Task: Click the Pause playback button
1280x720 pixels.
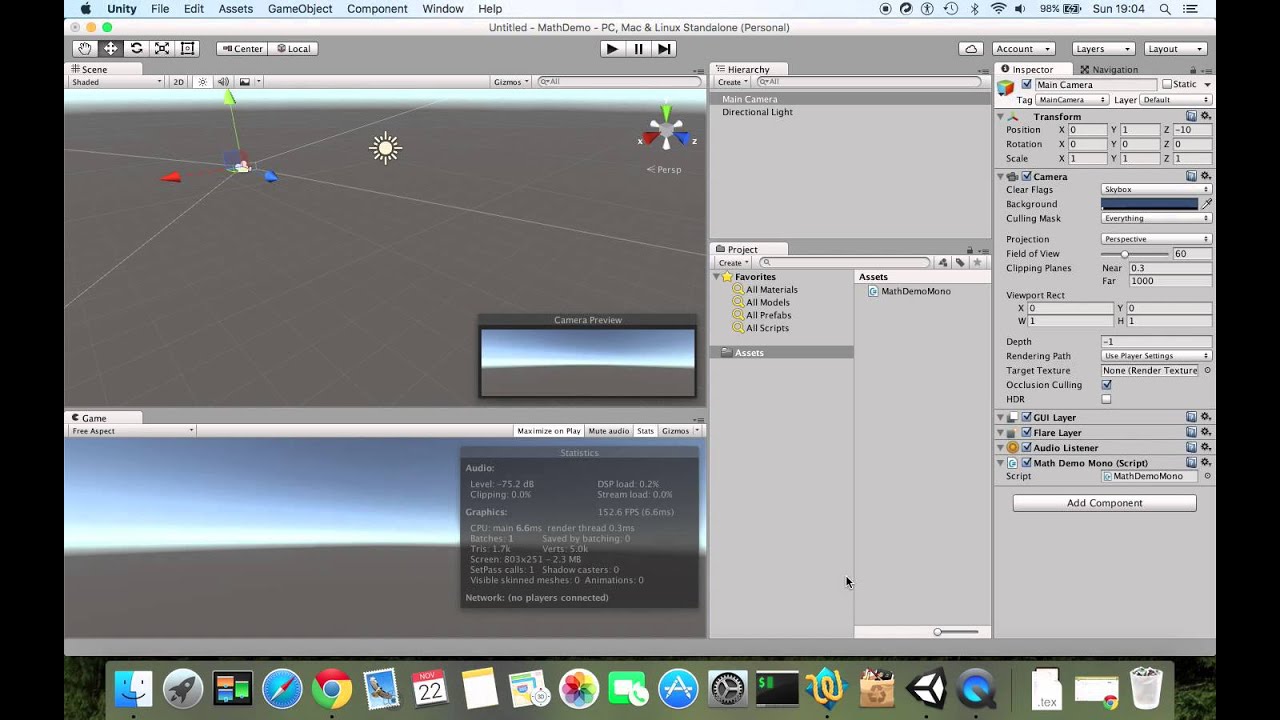Action: pos(638,48)
